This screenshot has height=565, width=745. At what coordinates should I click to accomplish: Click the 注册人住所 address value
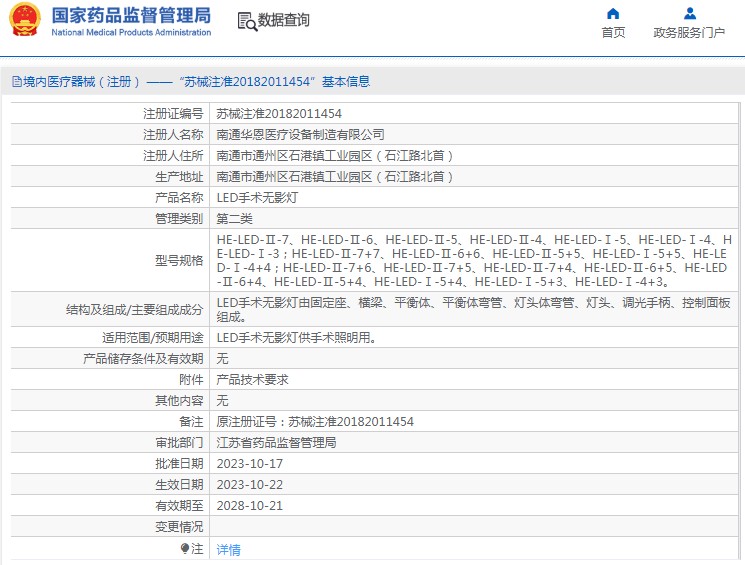click(x=335, y=155)
